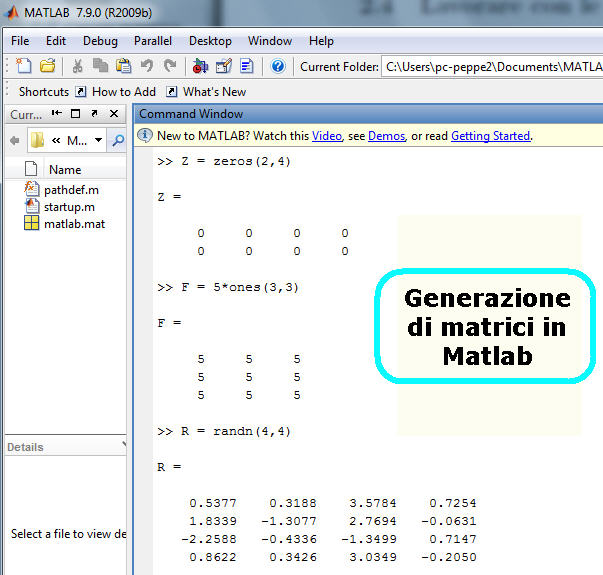Click the search magnifier in Current Folder
This screenshot has width=603, height=575.
[x=118, y=140]
